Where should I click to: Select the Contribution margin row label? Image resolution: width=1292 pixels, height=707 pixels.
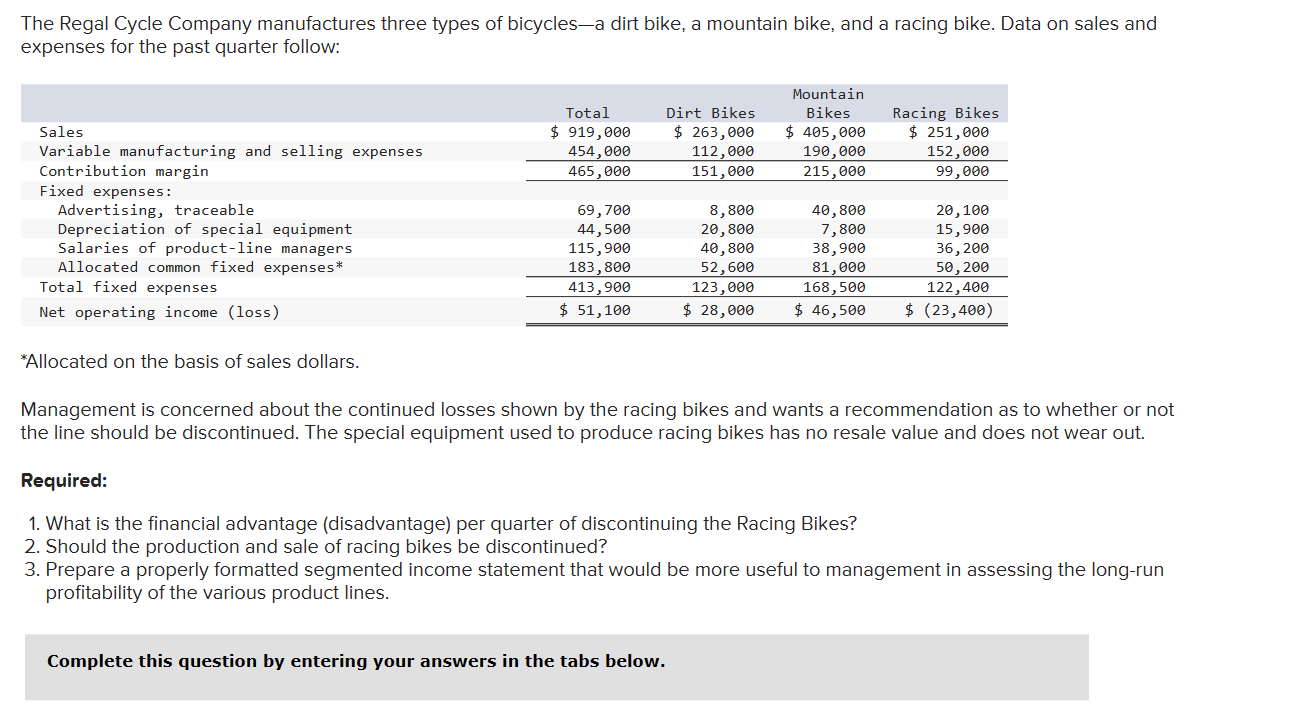point(124,171)
